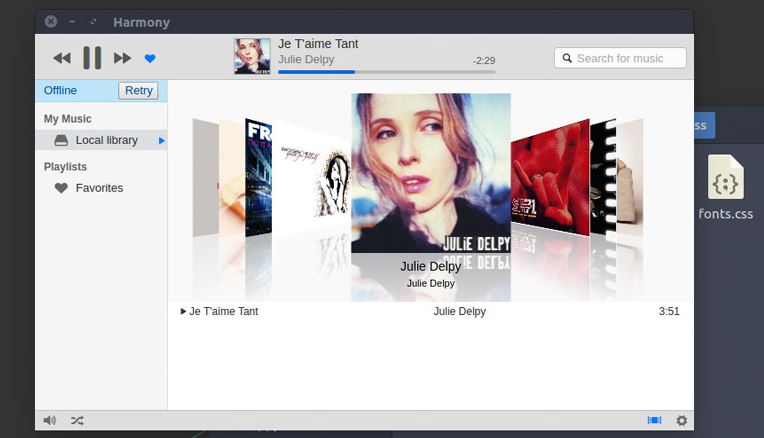Screen dimensions: 764x438
Task: Maximize the Harmony window
Action: (x=93, y=21)
